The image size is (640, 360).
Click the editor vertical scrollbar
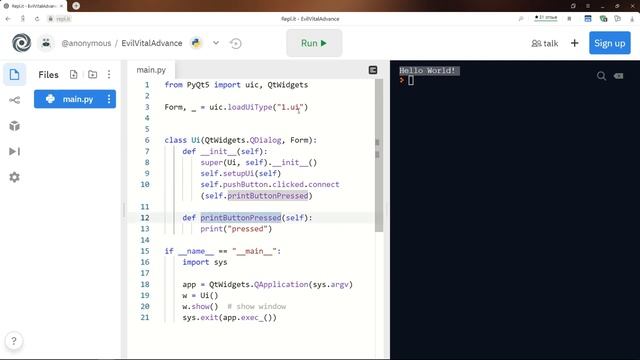pyautogui.click(x=379, y=155)
